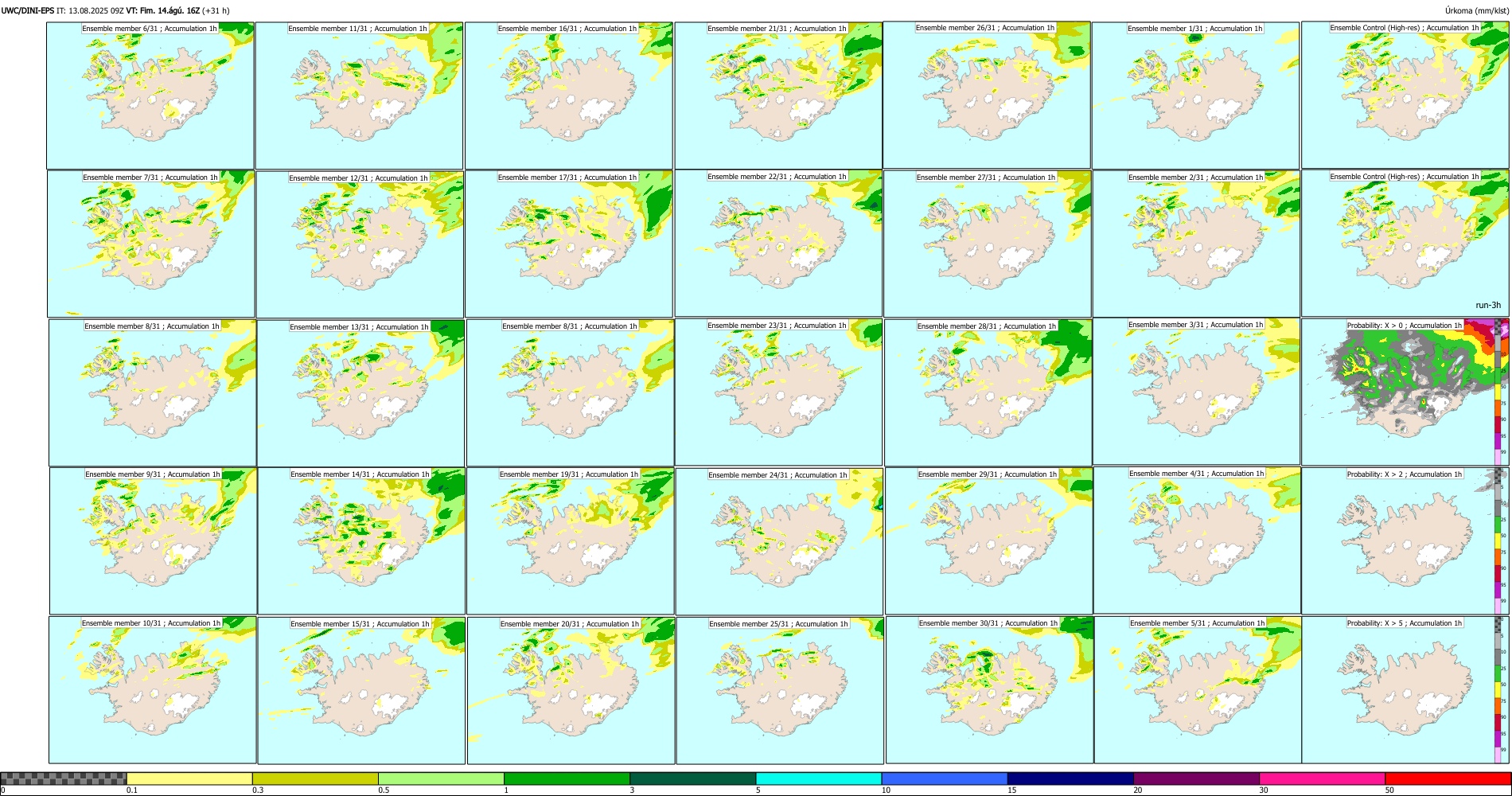Open the Ensemble member 9/31 map panel
1512x796 pixels.
coord(154,541)
